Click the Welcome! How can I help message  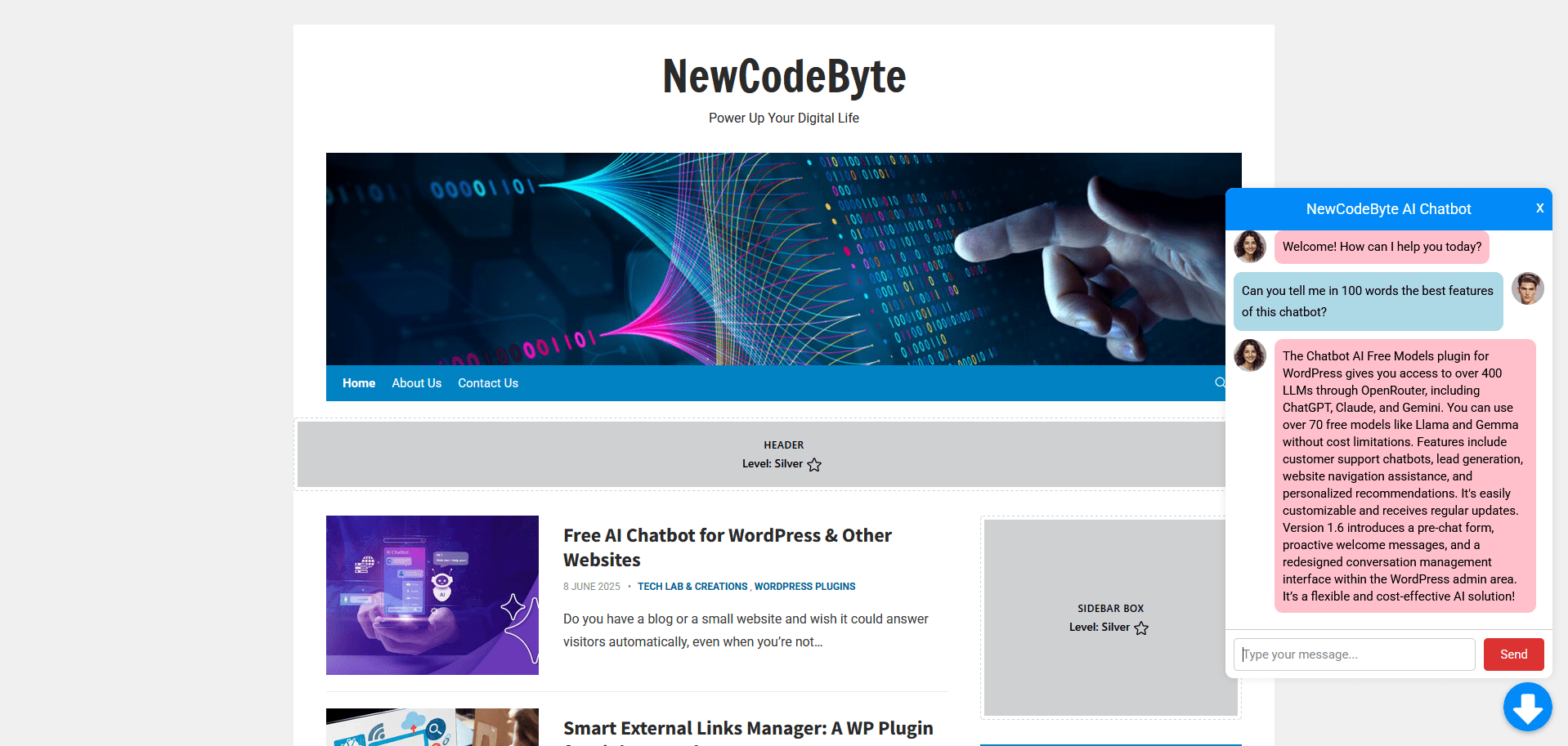pyautogui.click(x=1382, y=247)
